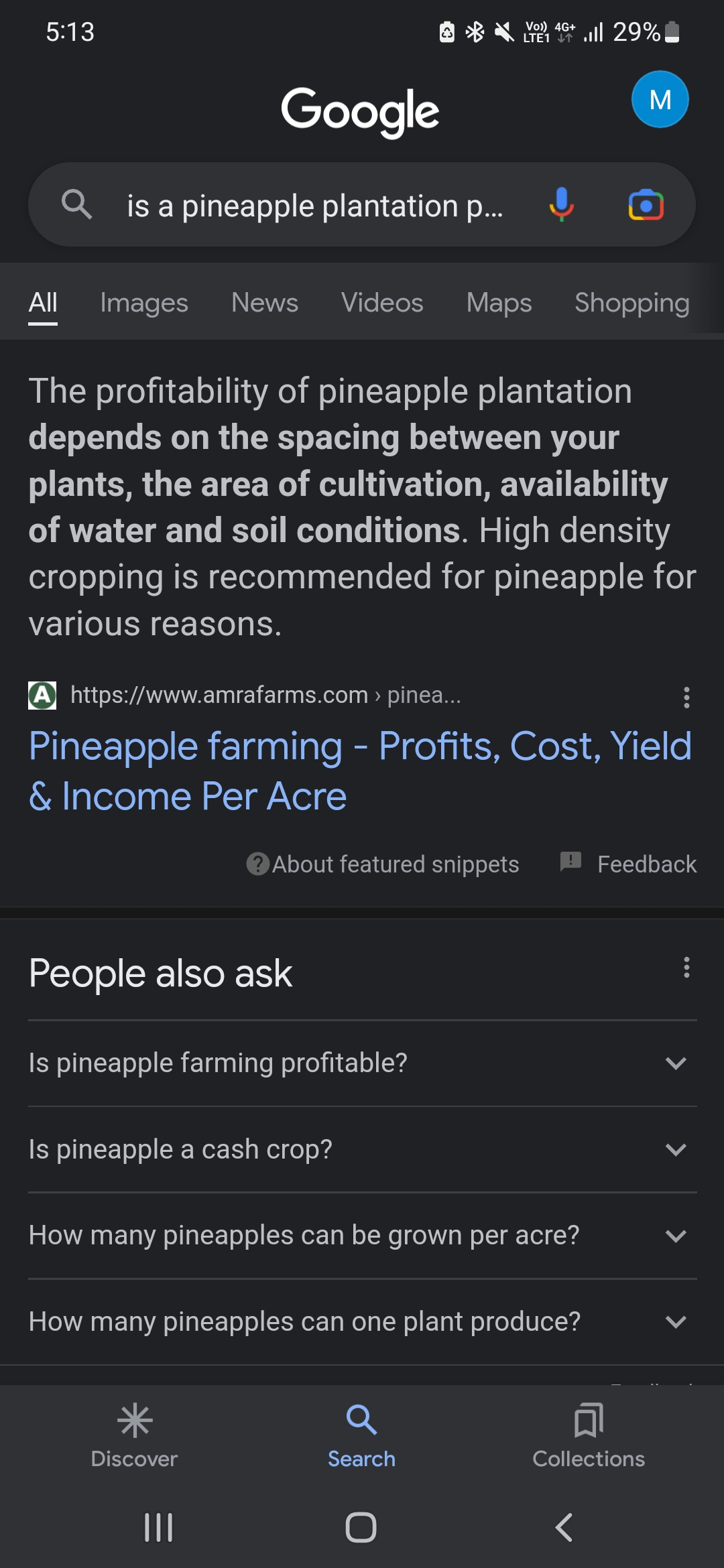The width and height of the screenshot is (724, 1568).
Task: Open options menu for amrafarms result
Action: coord(686,697)
